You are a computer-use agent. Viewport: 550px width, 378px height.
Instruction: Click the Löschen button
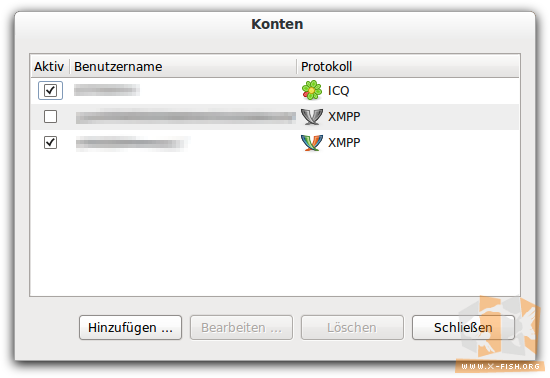pyautogui.click(x=352, y=328)
